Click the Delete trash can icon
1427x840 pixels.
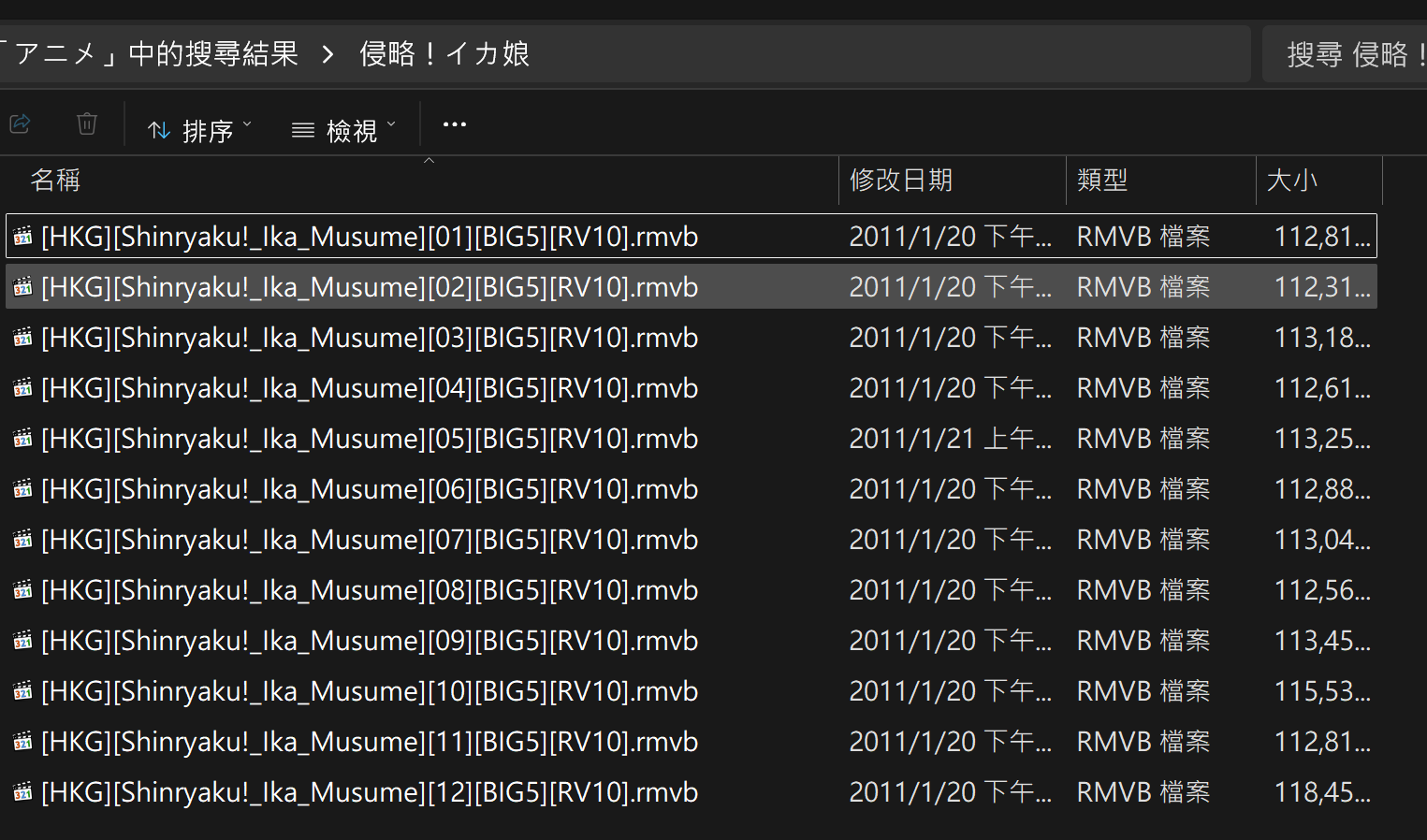(87, 123)
